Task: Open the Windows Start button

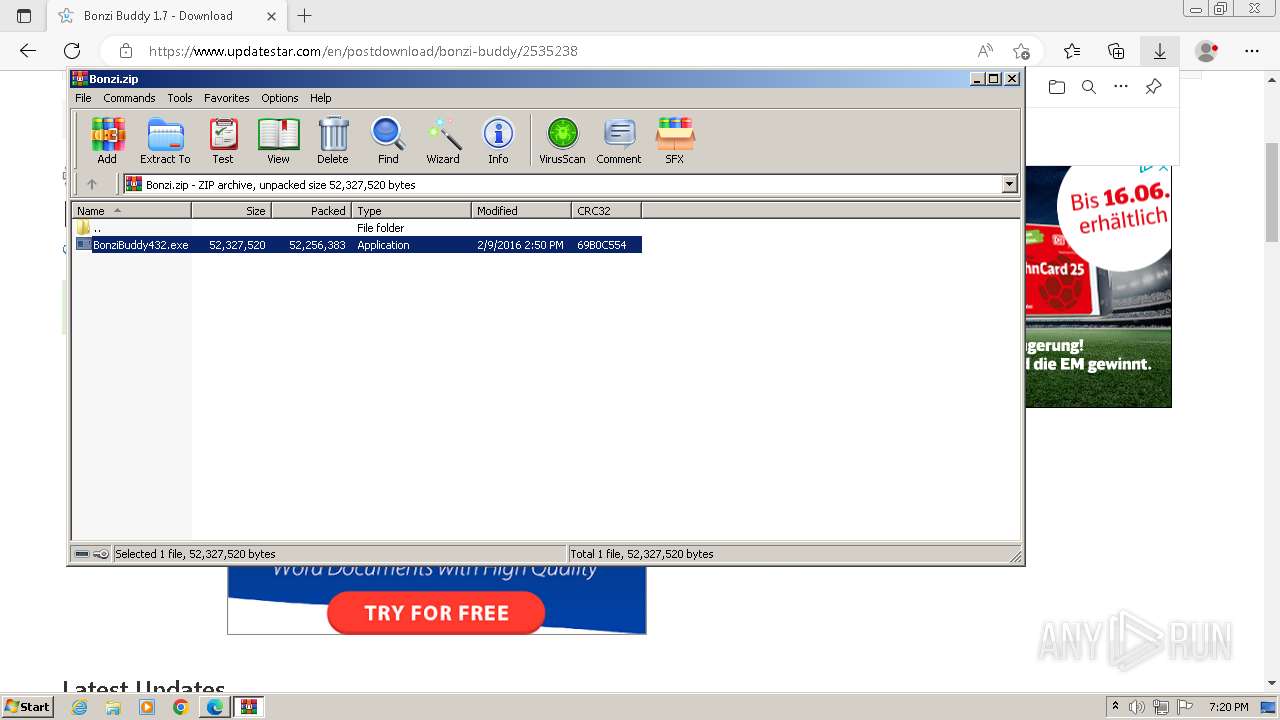Action: coord(28,707)
